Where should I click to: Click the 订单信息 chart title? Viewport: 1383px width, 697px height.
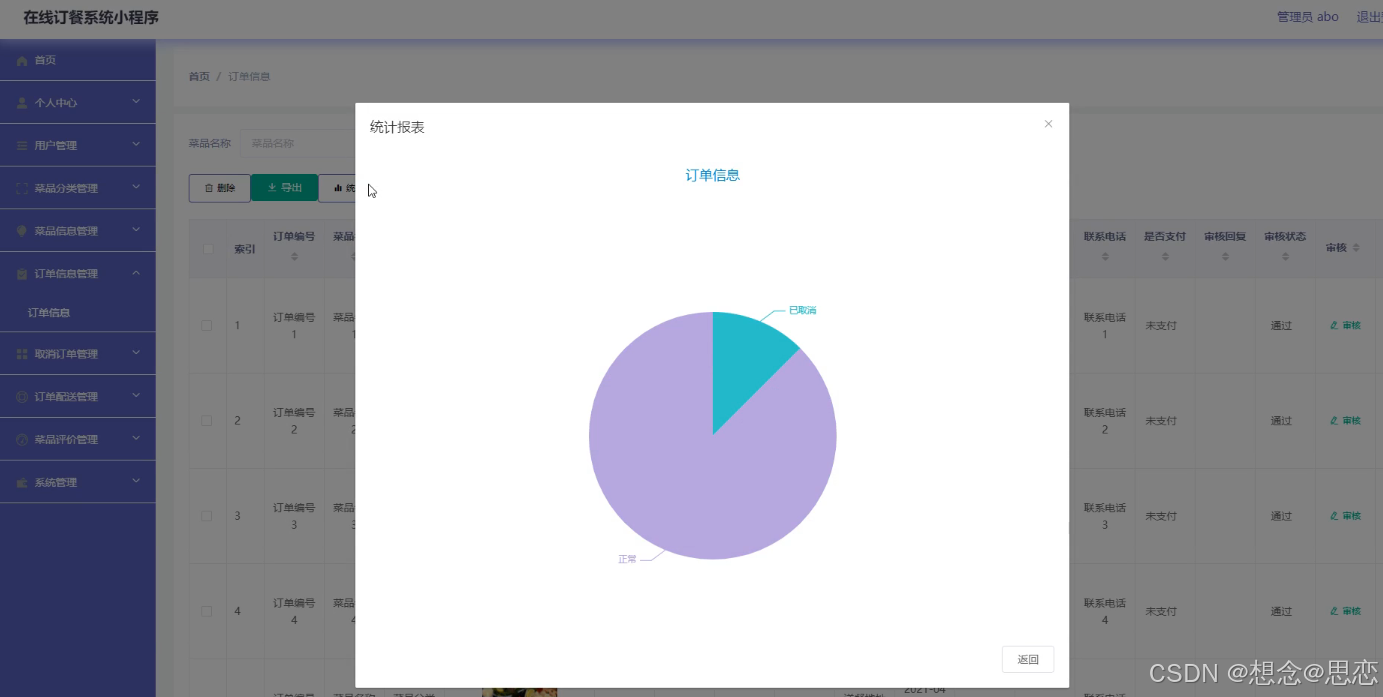pos(713,175)
